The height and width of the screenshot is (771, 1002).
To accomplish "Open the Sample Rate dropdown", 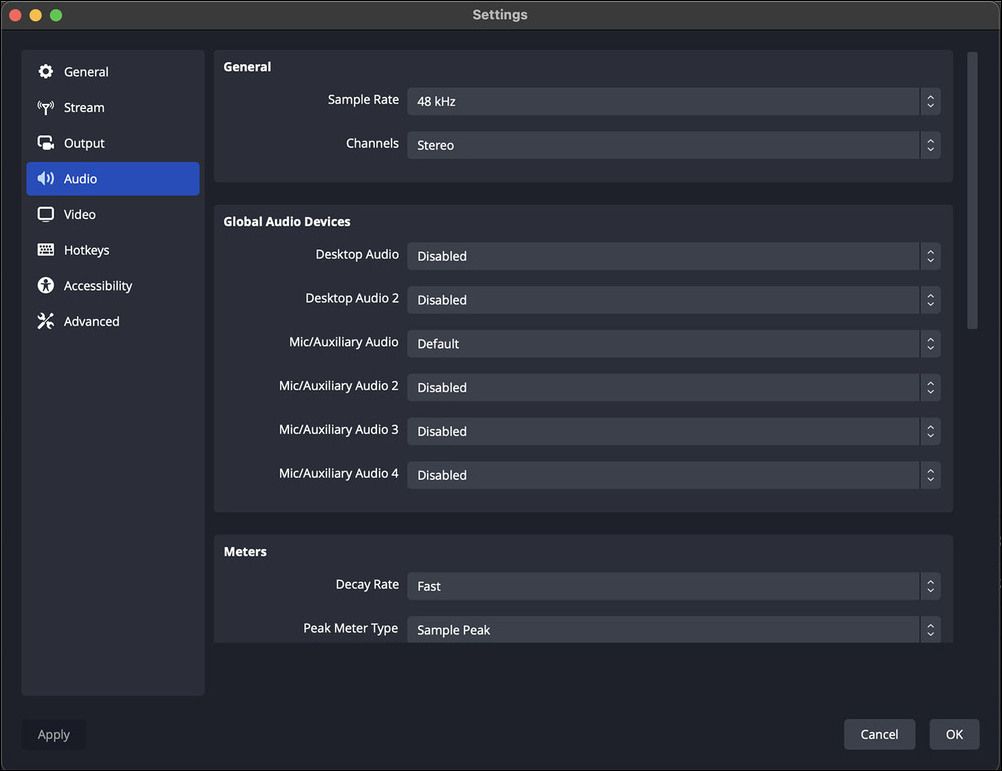I will point(673,101).
